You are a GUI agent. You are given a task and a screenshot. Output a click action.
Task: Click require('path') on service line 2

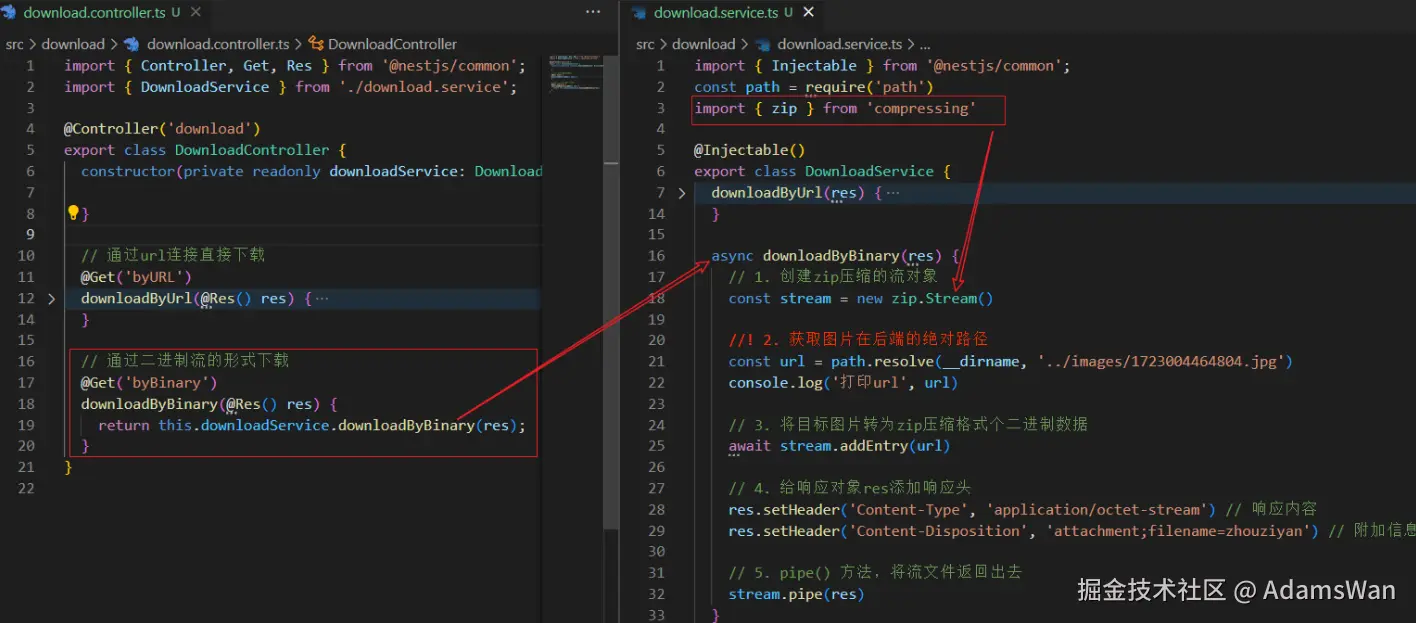(869, 87)
